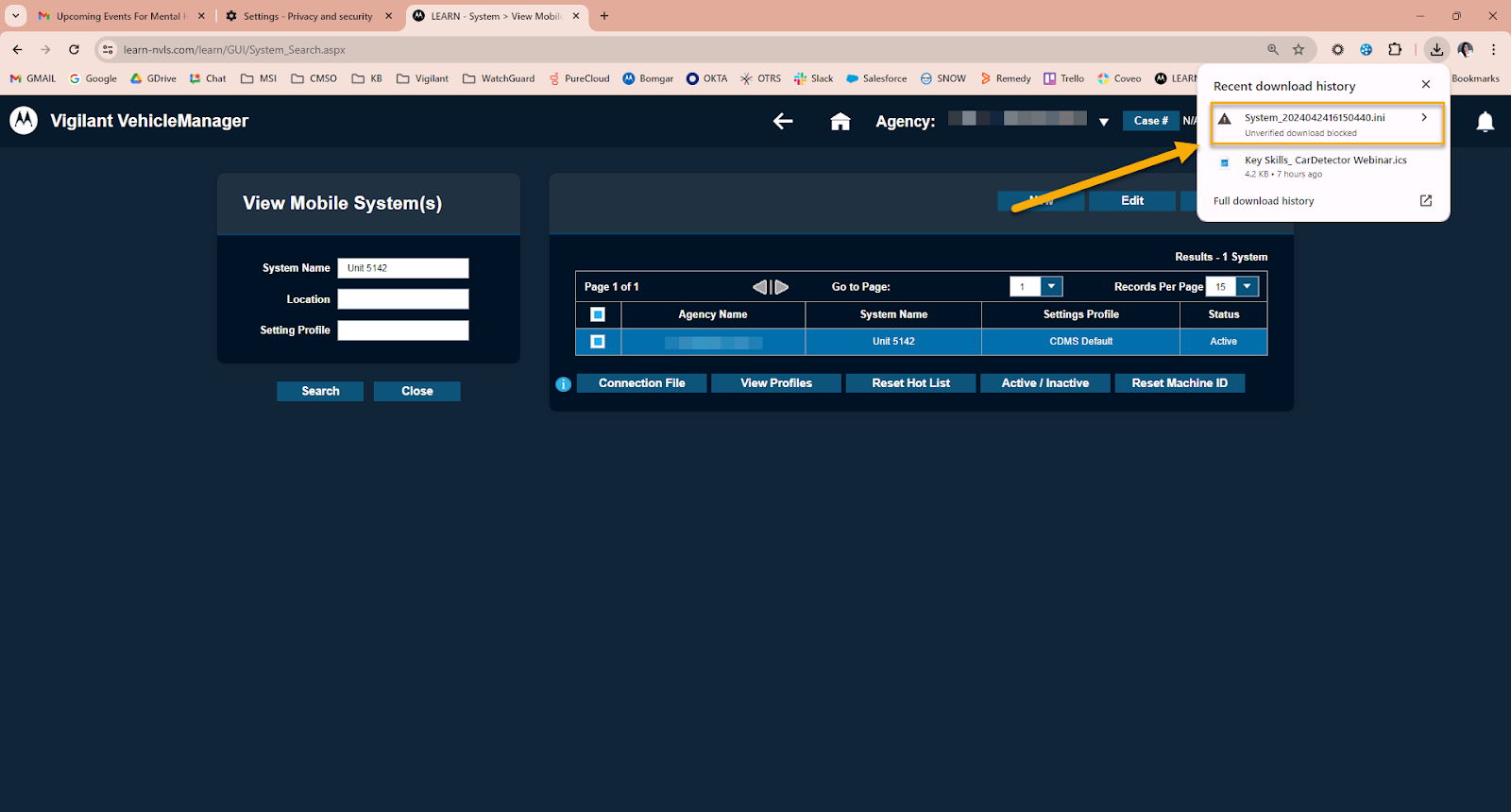Toggle system with Active / Inactive button
1511x812 pixels.
point(1045,382)
